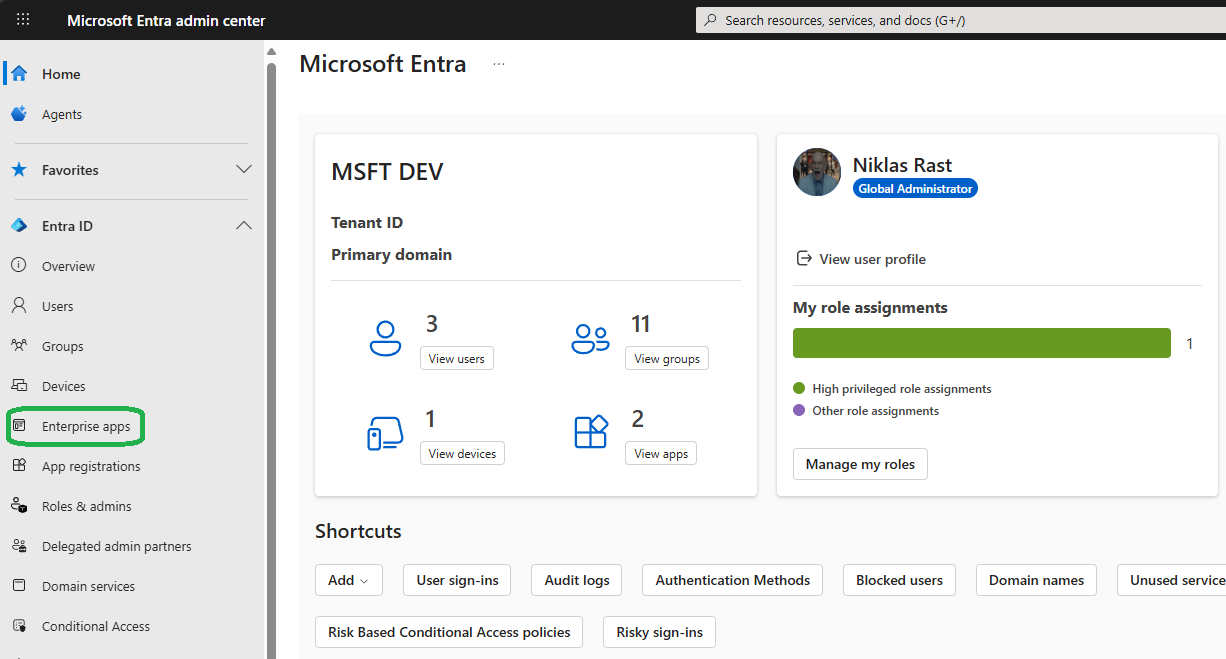Select the Roles & admins icon
The height and width of the screenshot is (659, 1226).
pos(19,506)
